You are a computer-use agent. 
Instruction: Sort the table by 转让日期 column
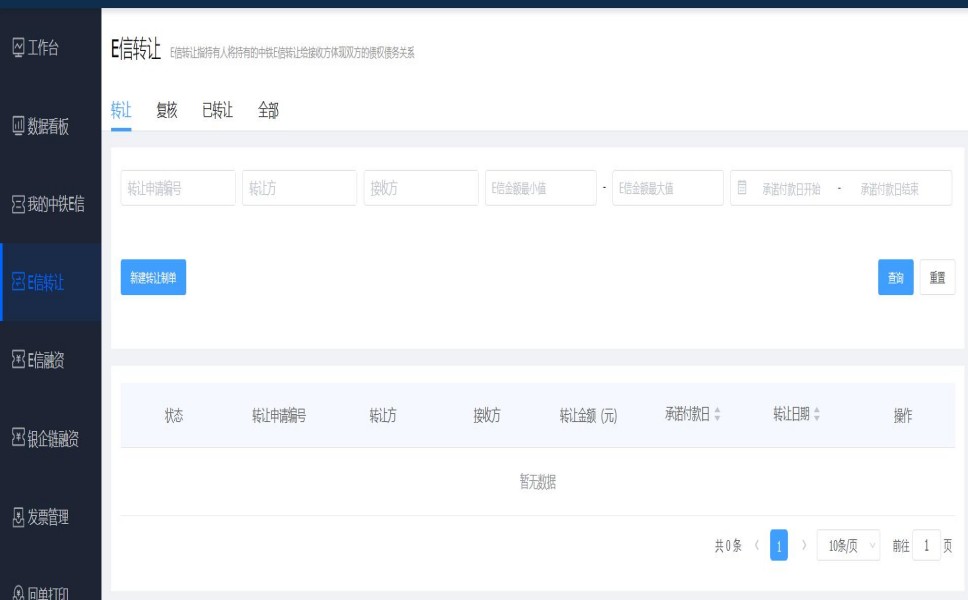coord(817,415)
